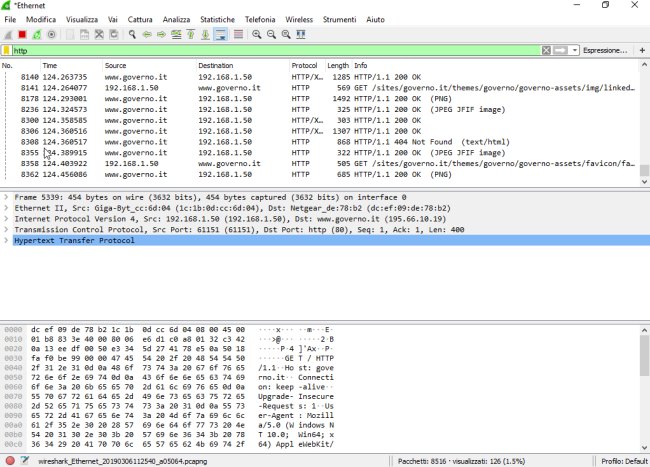Image resolution: width=650 pixels, height=467 pixels.
Task: Select packet 8236 JPEG JFIF row
Action: pos(319,109)
